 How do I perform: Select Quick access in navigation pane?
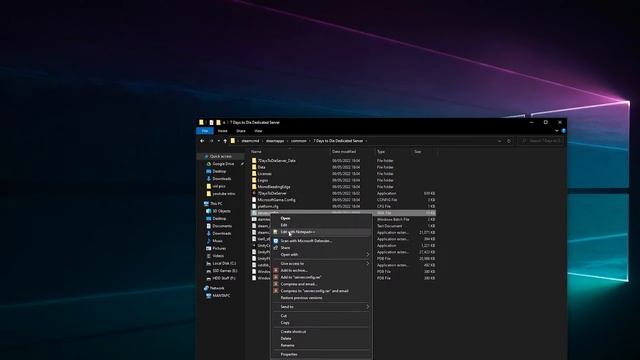coord(221,156)
